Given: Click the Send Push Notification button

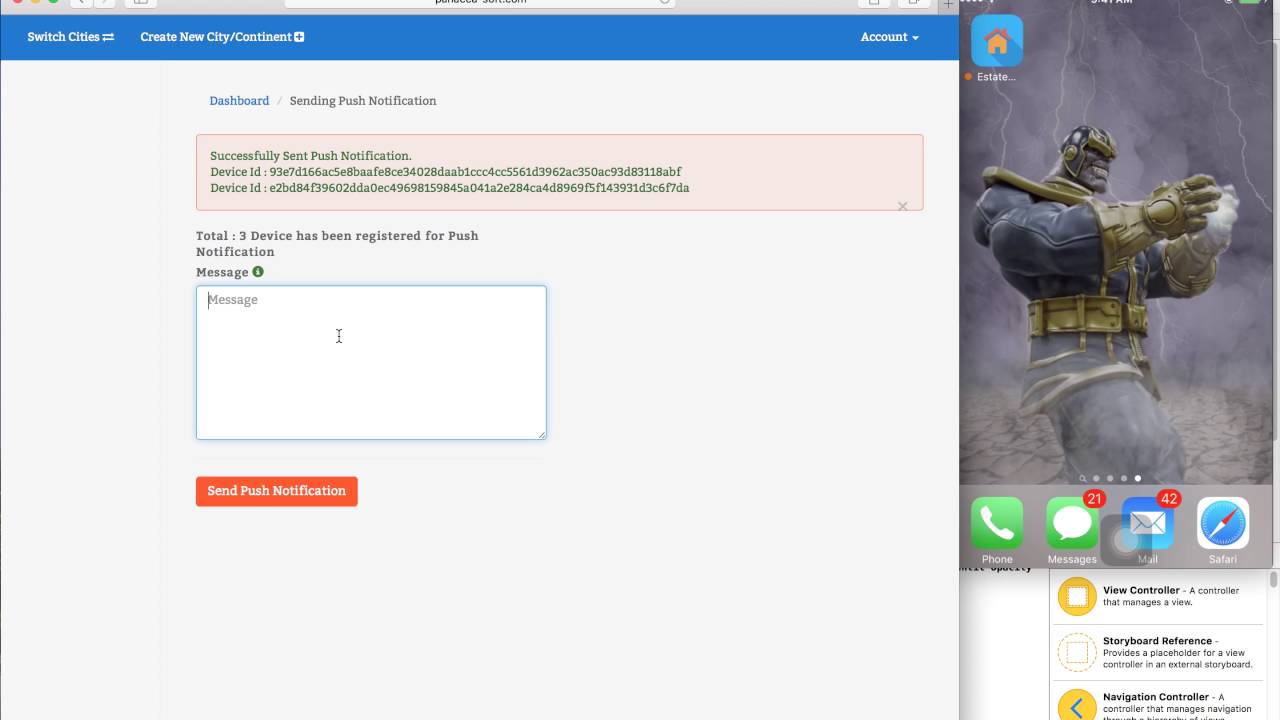Looking at the screenshot, I should click(277, 491).
